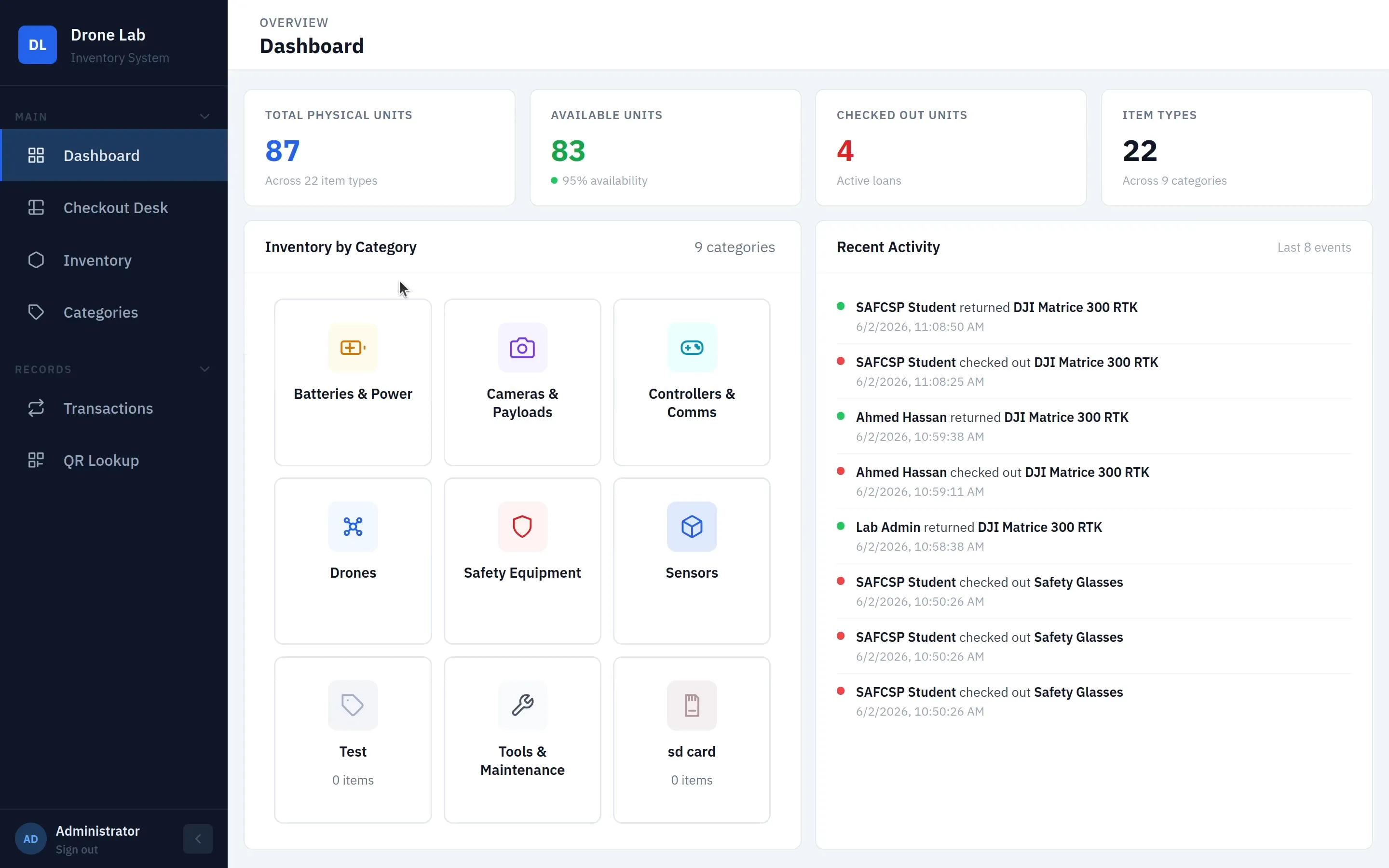Click the AD administrator avatar
Screen dimensions: 1389x868
point(30,839)
